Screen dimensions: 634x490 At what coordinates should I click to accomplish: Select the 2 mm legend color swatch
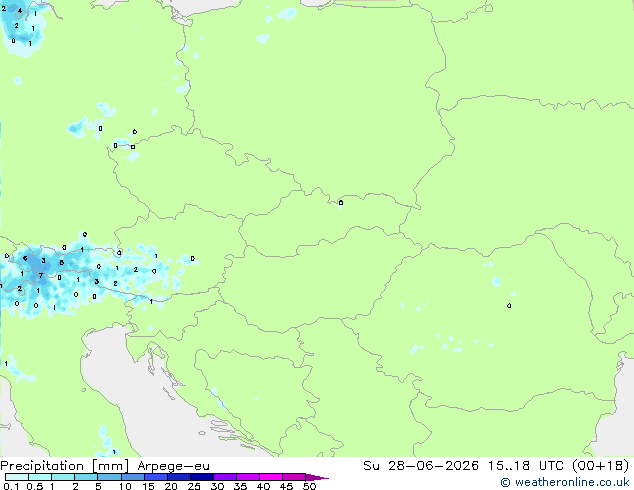click(x=86, y=477)
